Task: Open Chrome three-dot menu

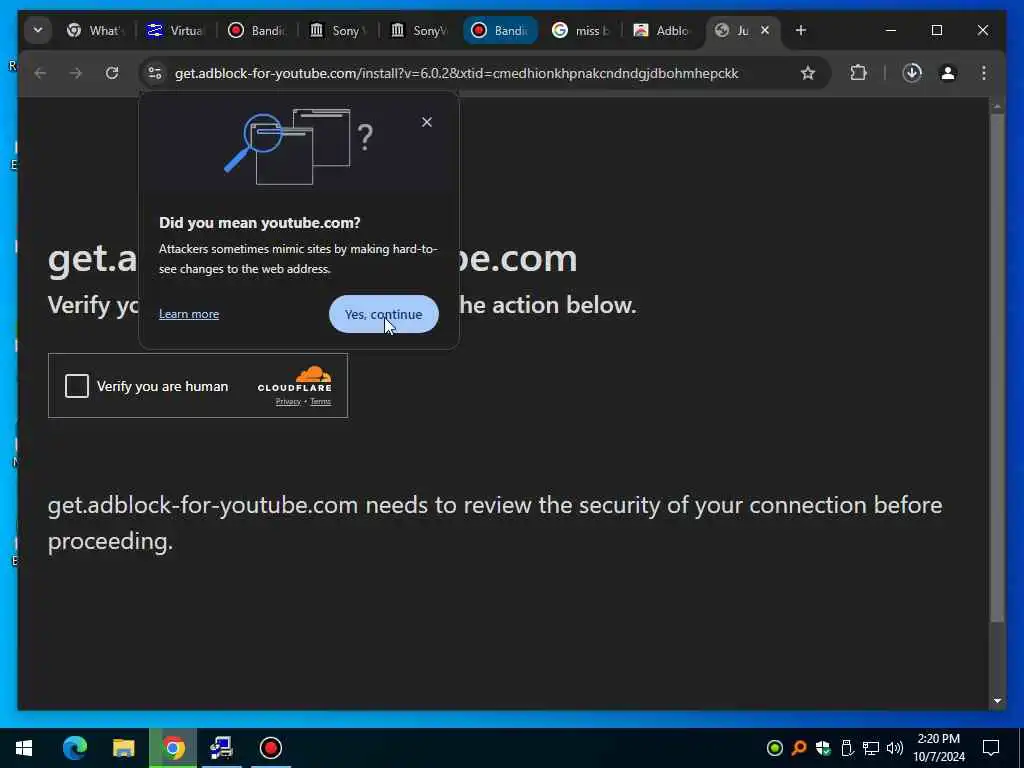Action: (x=984, y=73)
